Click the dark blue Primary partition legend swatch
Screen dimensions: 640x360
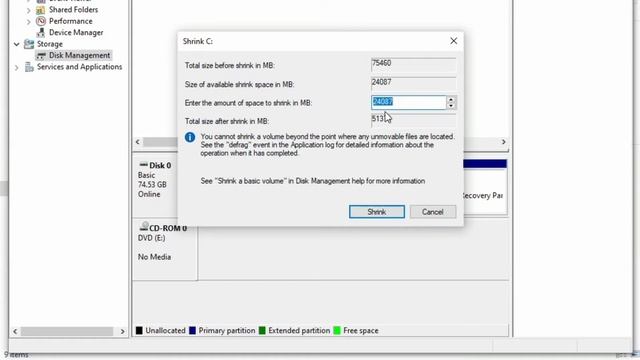[x=192, y=331]
